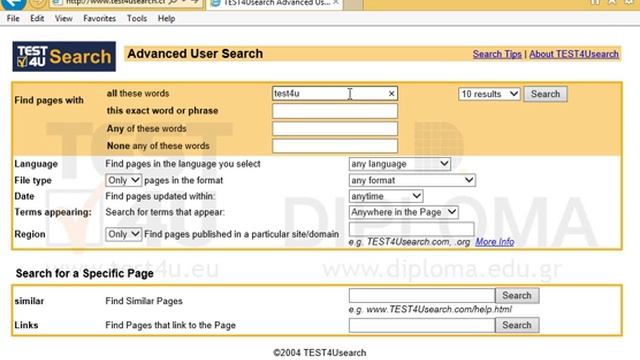The image size is (640, 360).
Task: Click the TEST4U Search logo
Action: [x=64, y=56]
